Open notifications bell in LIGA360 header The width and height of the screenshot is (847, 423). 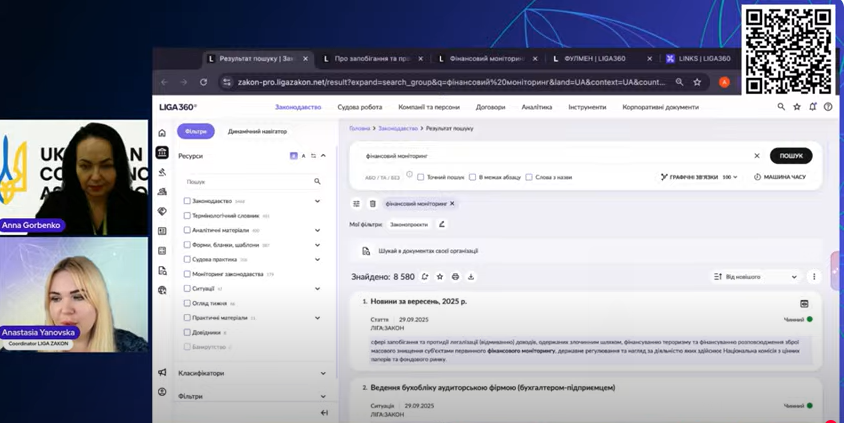tap(812, 107)
